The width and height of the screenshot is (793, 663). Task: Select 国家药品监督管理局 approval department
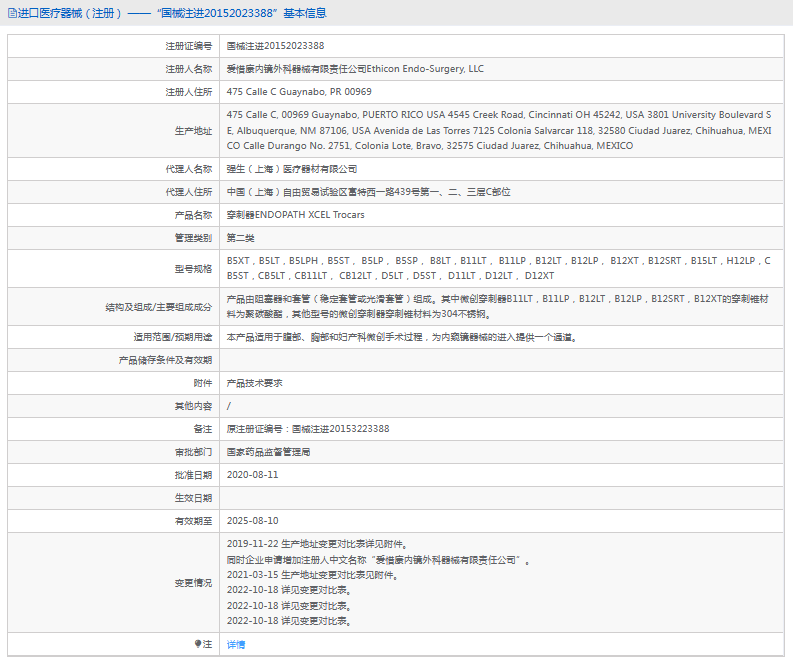tap(269, 452)
